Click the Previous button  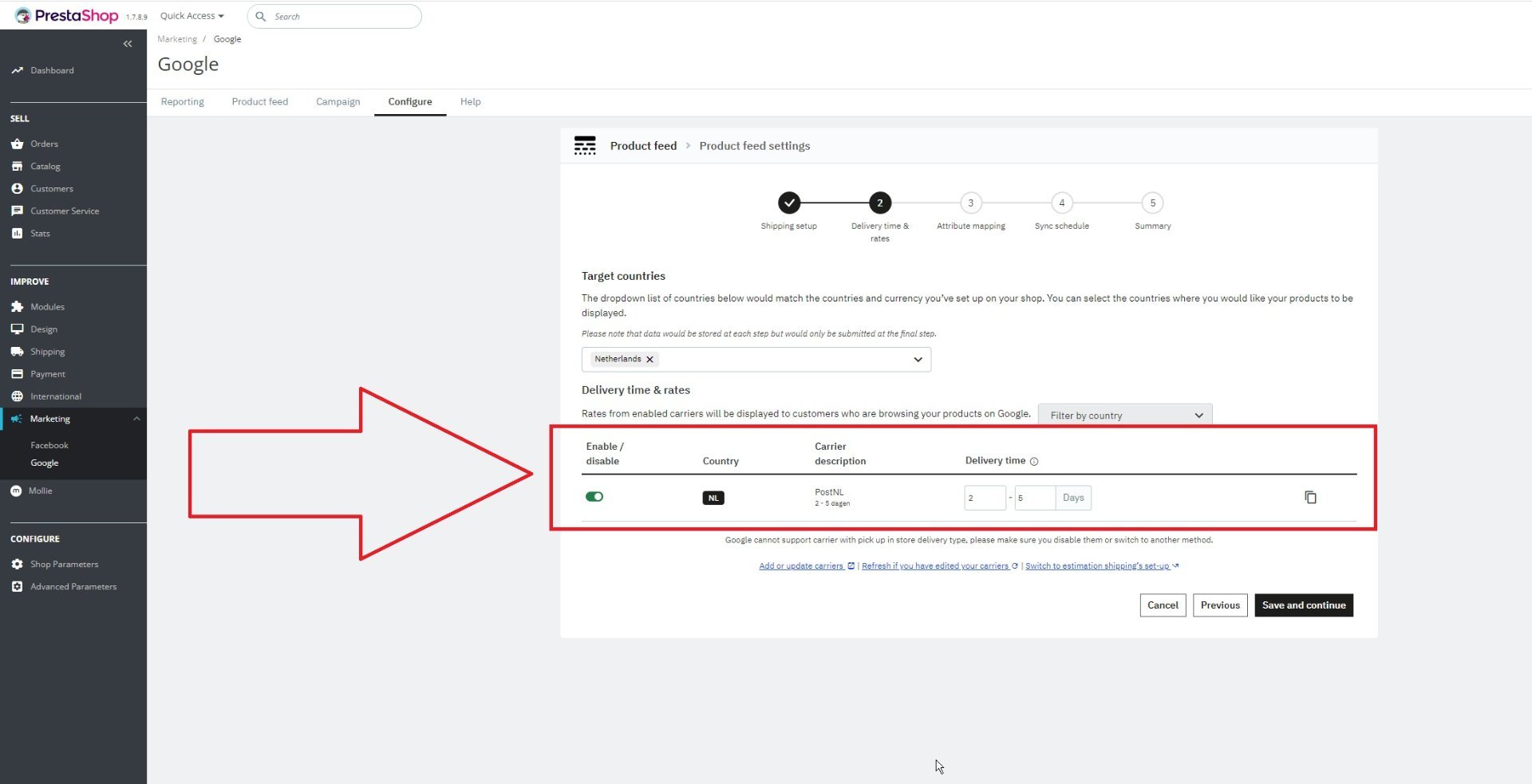click(x=1220, y=605)
